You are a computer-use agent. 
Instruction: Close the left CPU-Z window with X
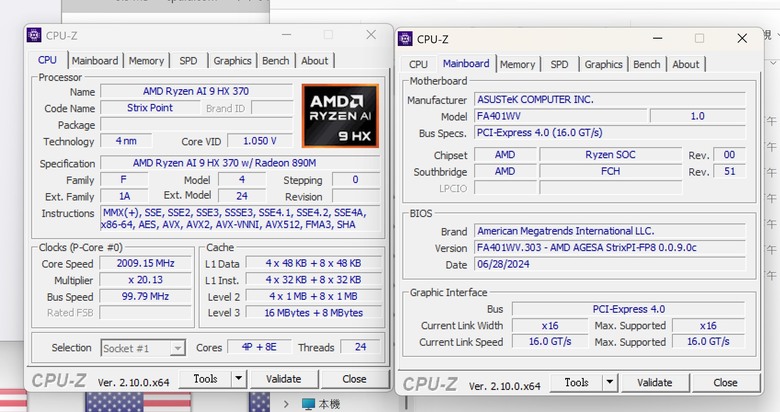pos(371,34)
